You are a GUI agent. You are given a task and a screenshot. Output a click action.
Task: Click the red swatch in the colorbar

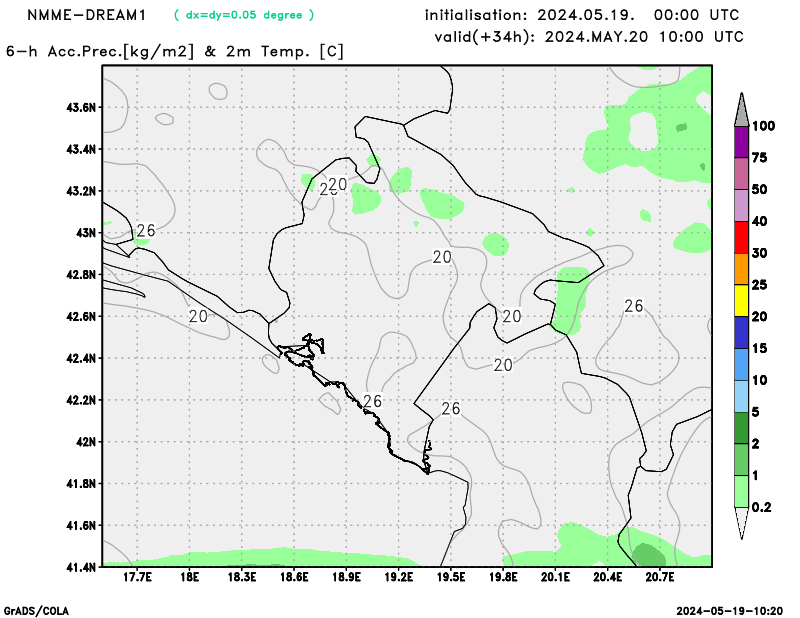coord(741,237)
